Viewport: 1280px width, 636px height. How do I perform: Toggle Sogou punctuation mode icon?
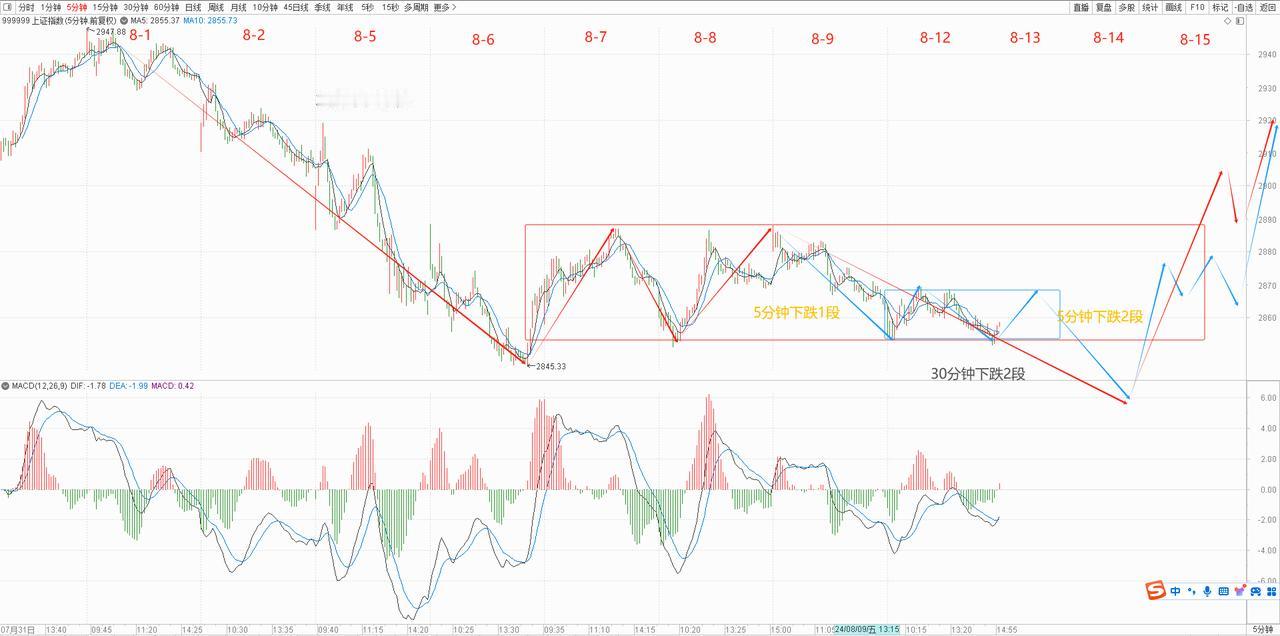pos(1192,591)
